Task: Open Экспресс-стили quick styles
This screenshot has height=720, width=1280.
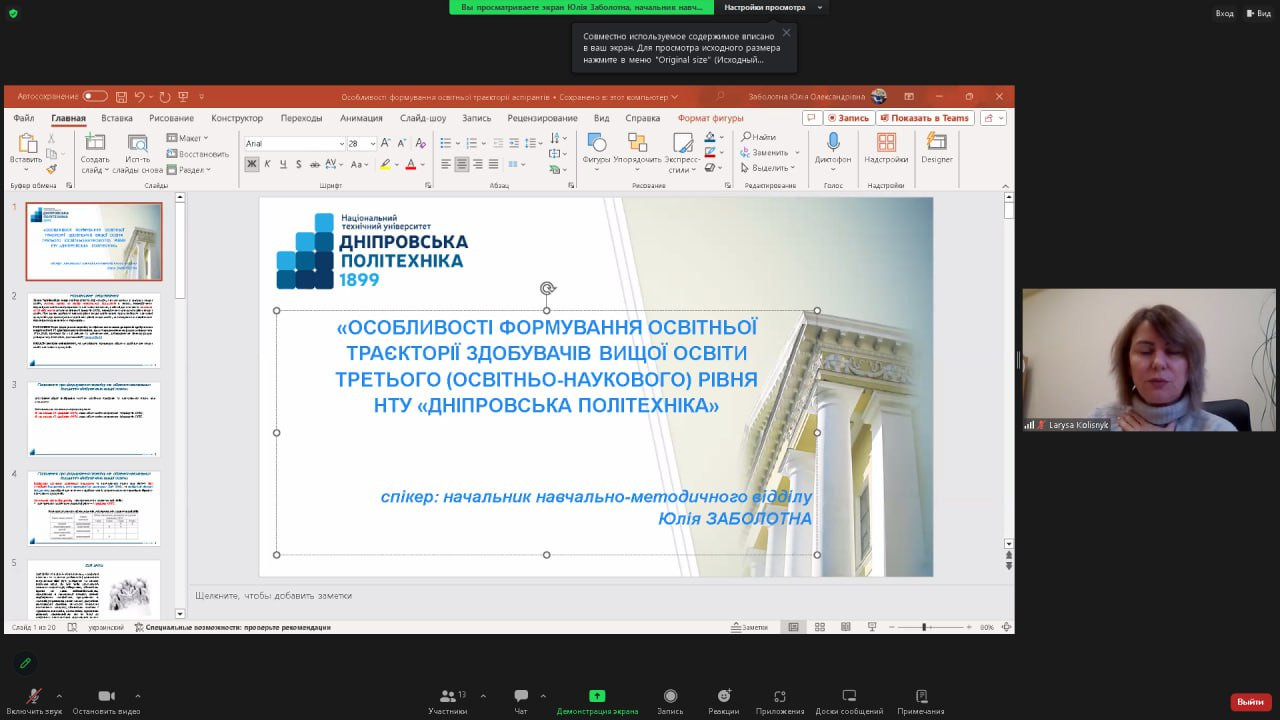Action: pos(681,153)
